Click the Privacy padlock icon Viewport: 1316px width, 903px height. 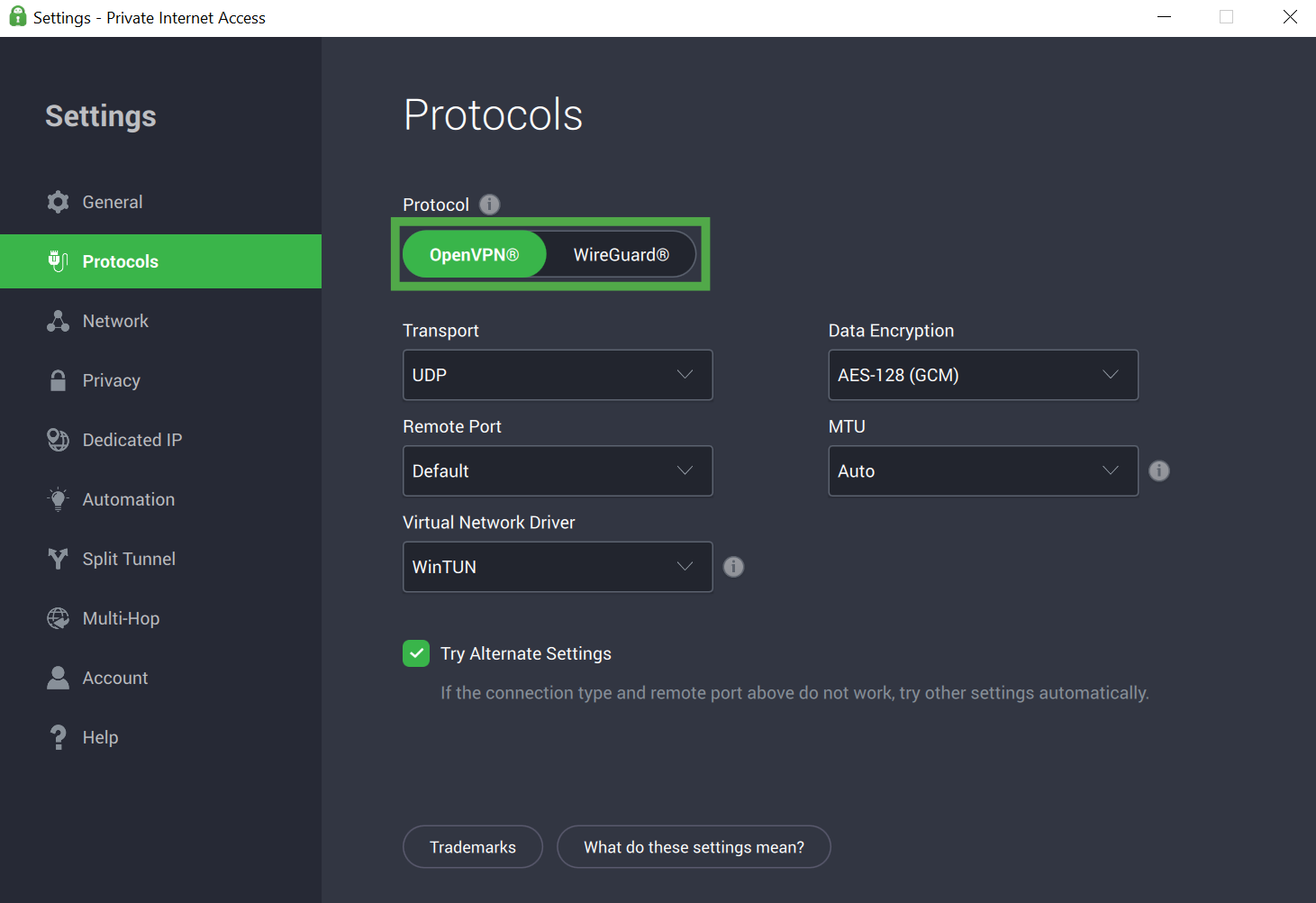(x=59, y=380)
